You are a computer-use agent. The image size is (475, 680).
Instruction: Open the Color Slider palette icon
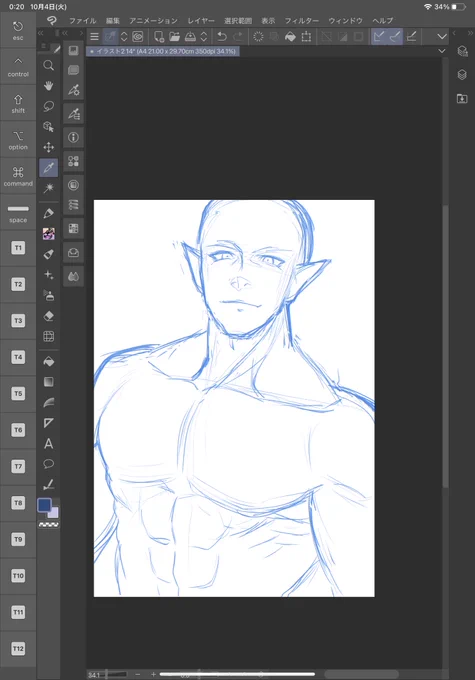(73, 205)
